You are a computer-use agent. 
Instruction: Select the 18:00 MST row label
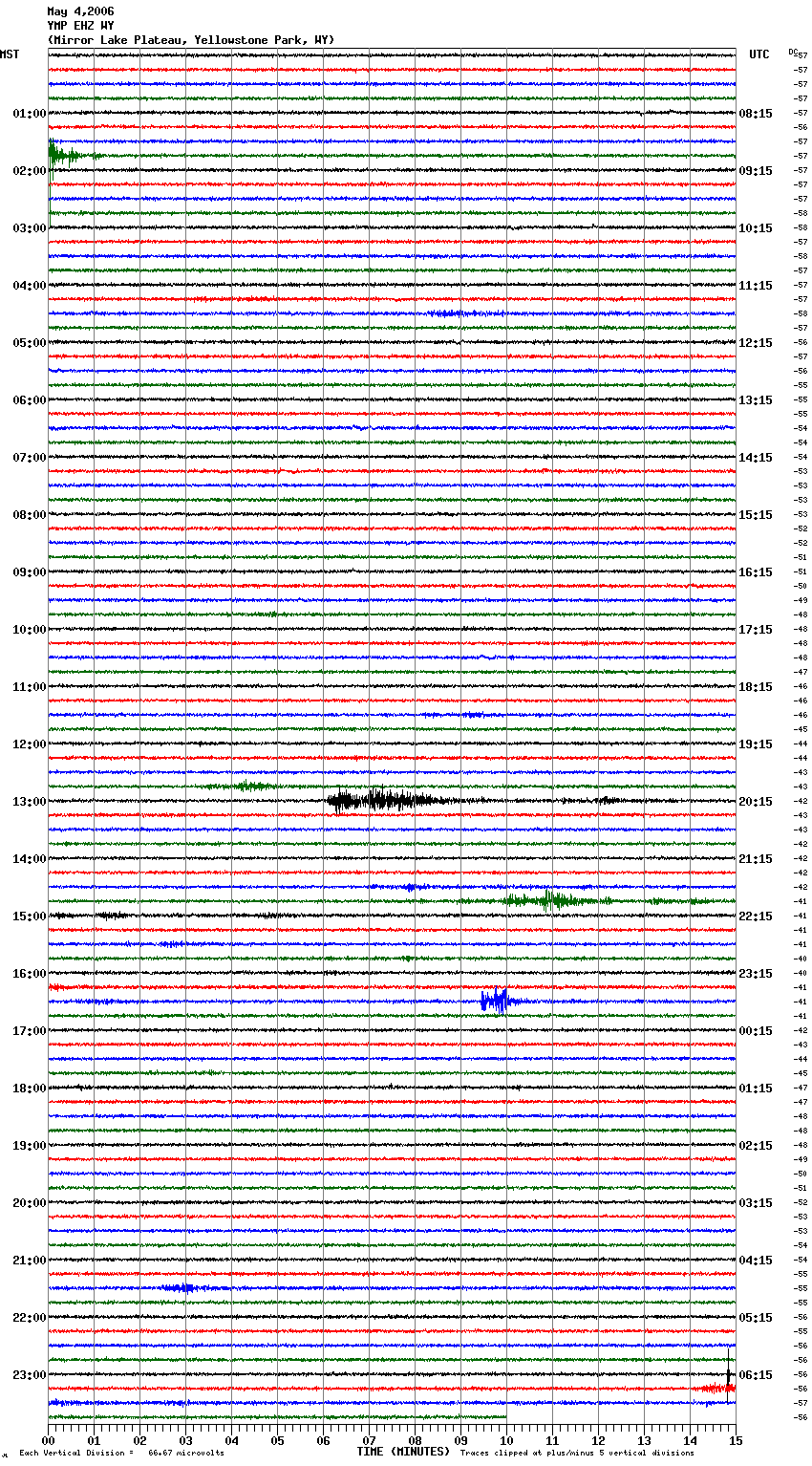[30, 1089]
